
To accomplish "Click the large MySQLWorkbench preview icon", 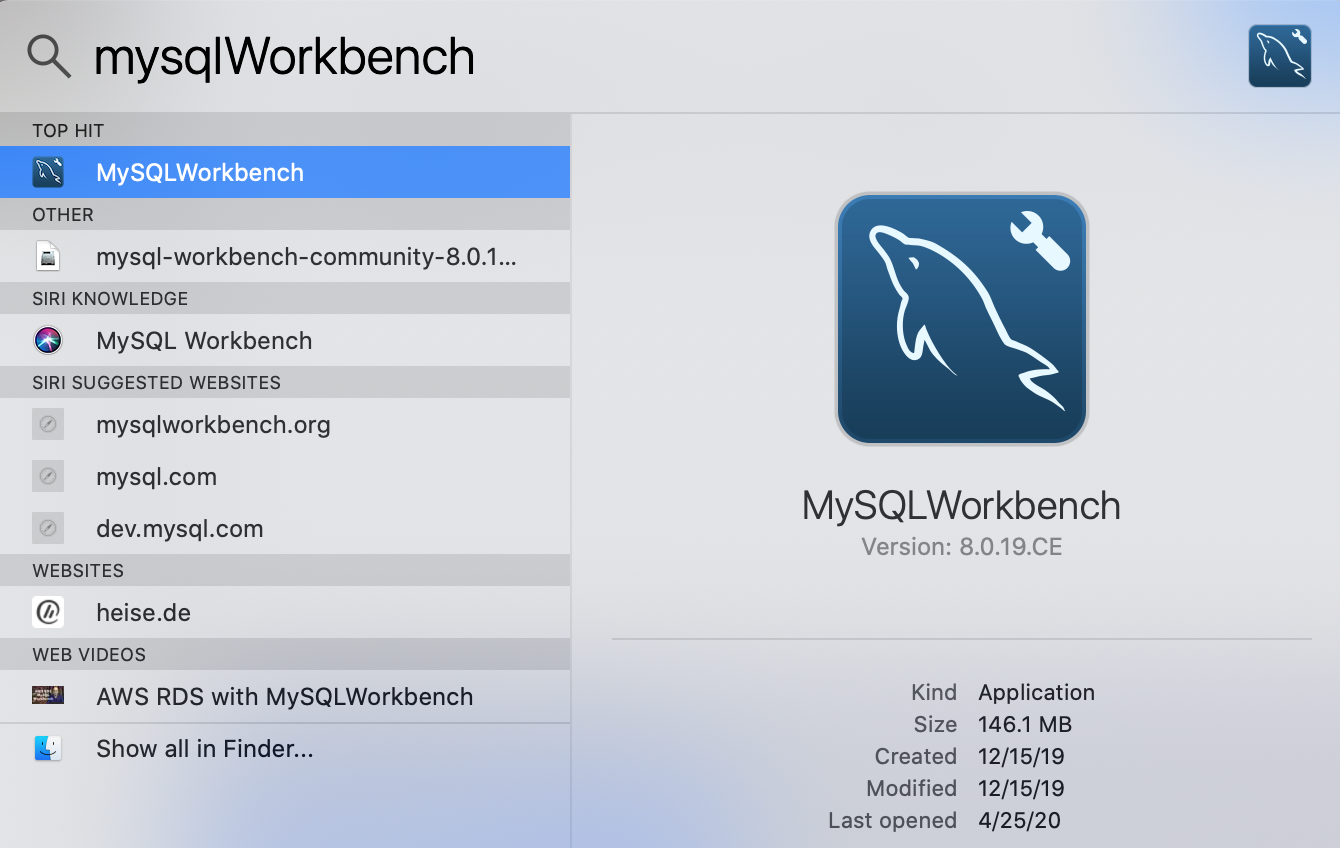I will pos(961,318).
